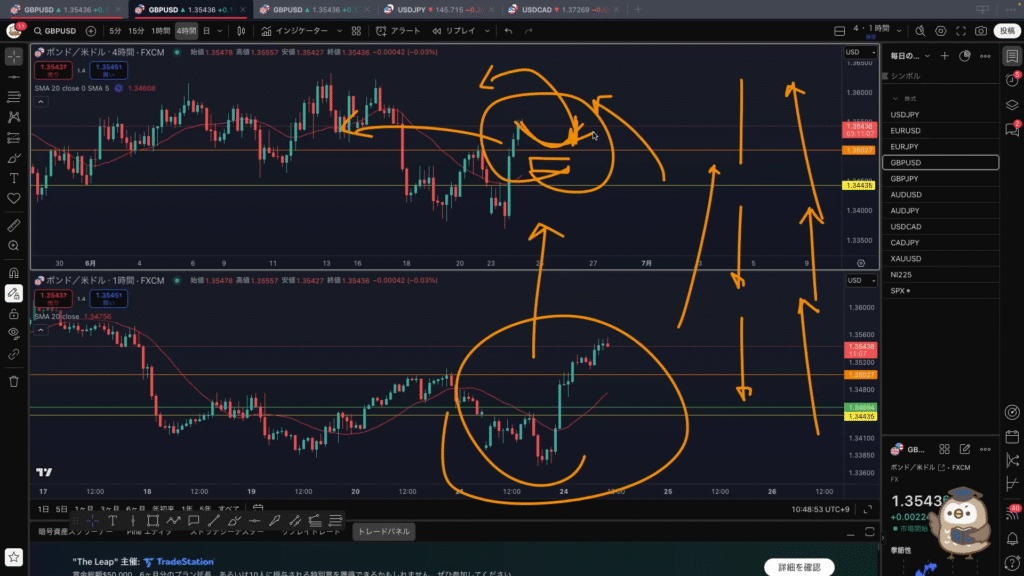Click the undo arrow in the toolbar
1024x576 pixels.
click(508, 31)
